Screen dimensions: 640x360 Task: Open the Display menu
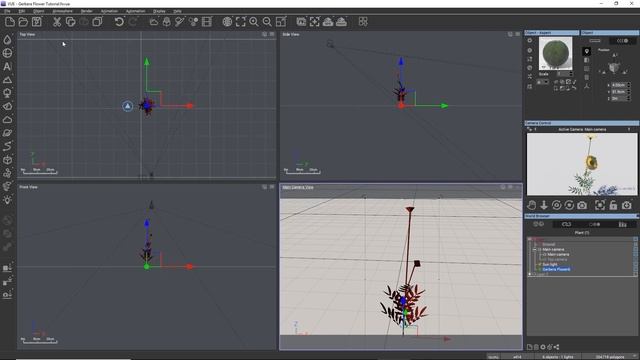click(x=159, y=11)
